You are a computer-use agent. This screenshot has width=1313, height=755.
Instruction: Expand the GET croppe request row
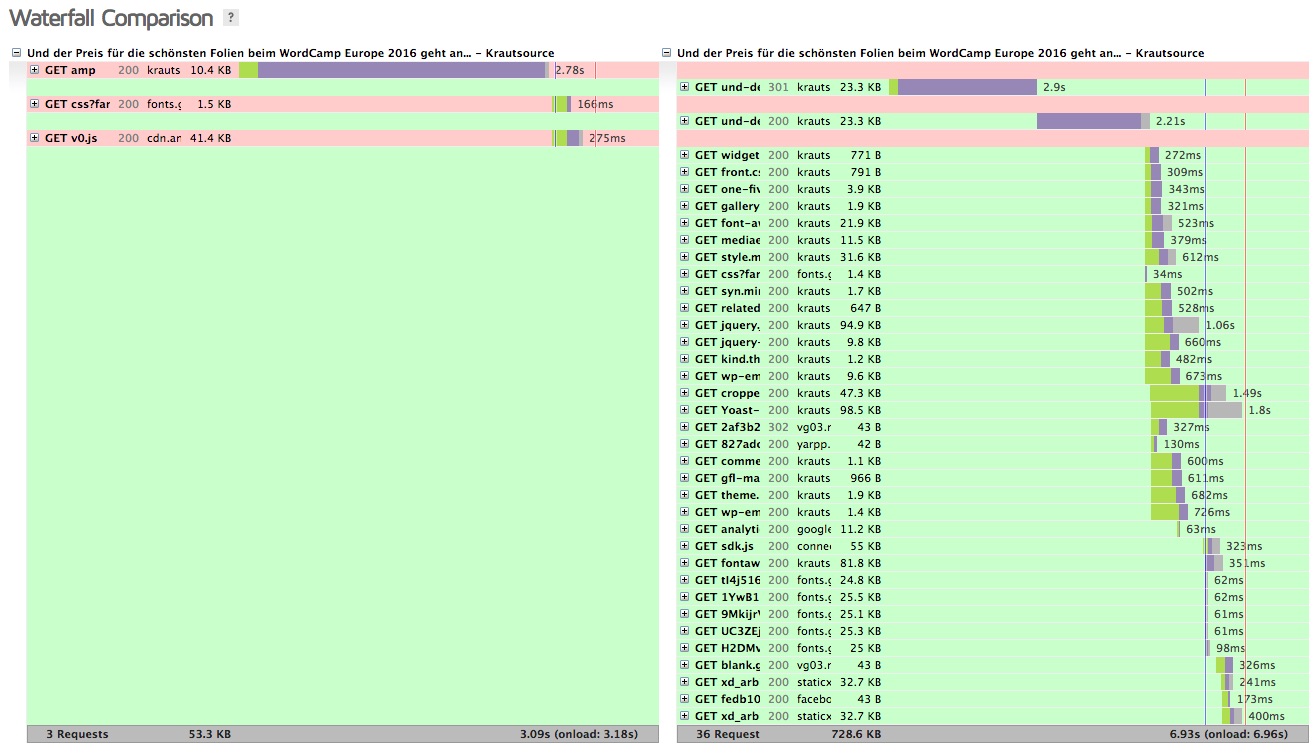685,393
